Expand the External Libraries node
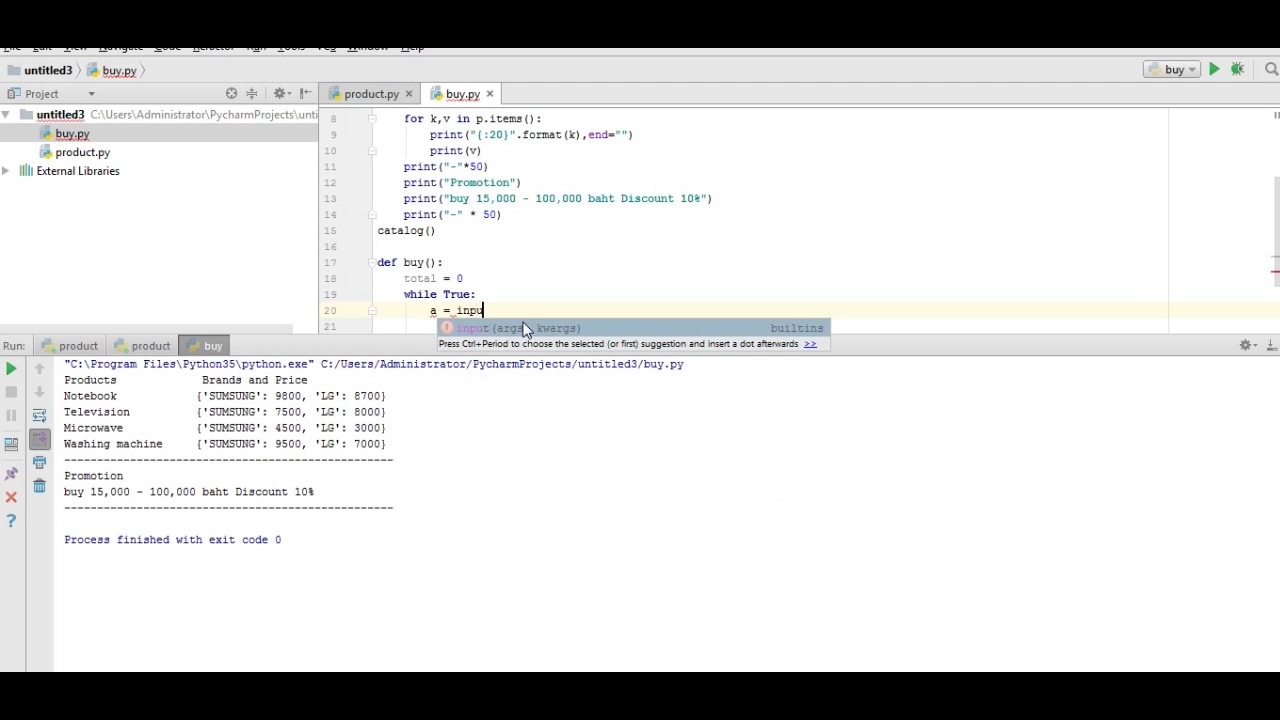This screenshot has width=1280, height=720. coord(7,171)
